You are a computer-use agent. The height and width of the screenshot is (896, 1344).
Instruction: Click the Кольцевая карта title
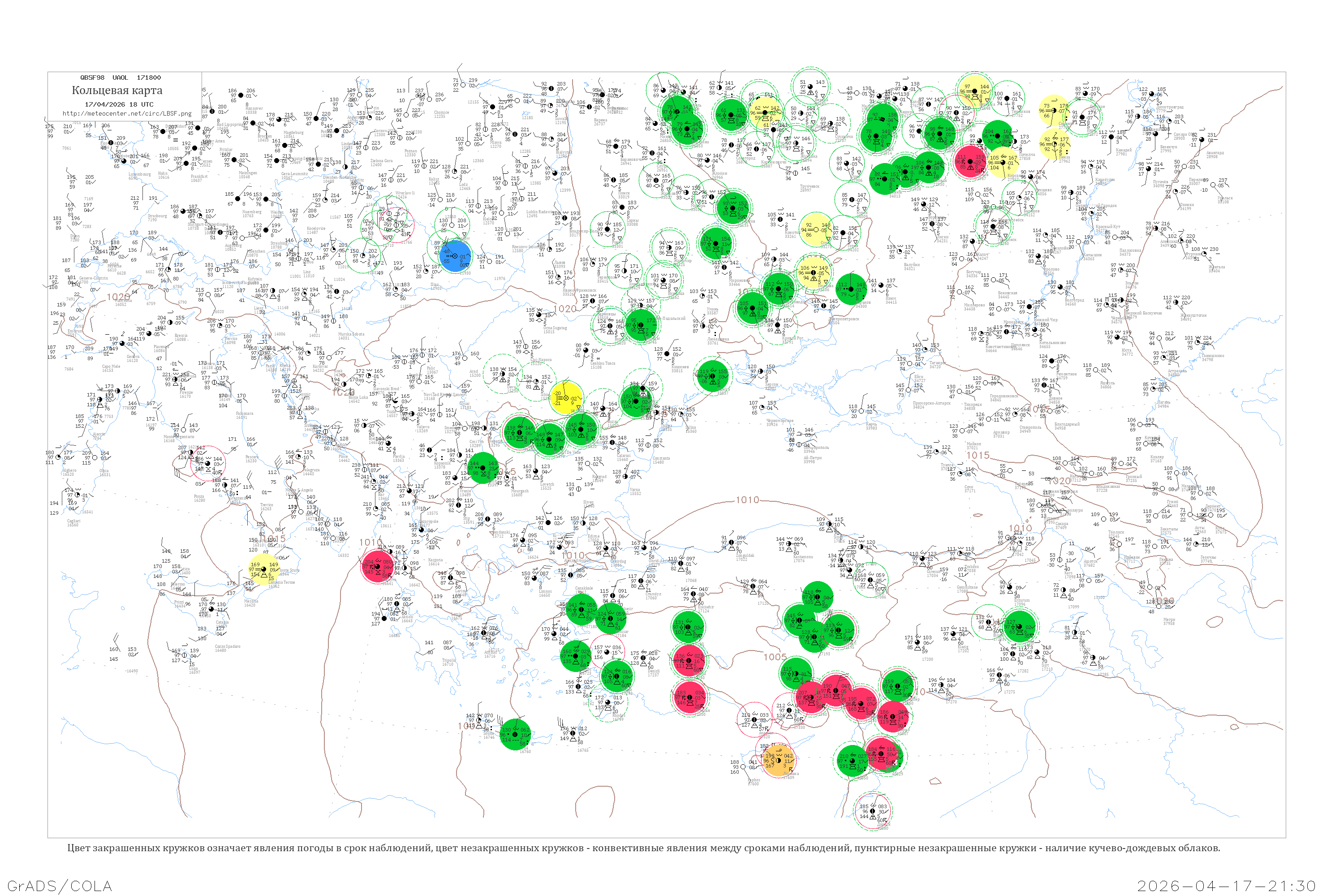click(117, 90)
